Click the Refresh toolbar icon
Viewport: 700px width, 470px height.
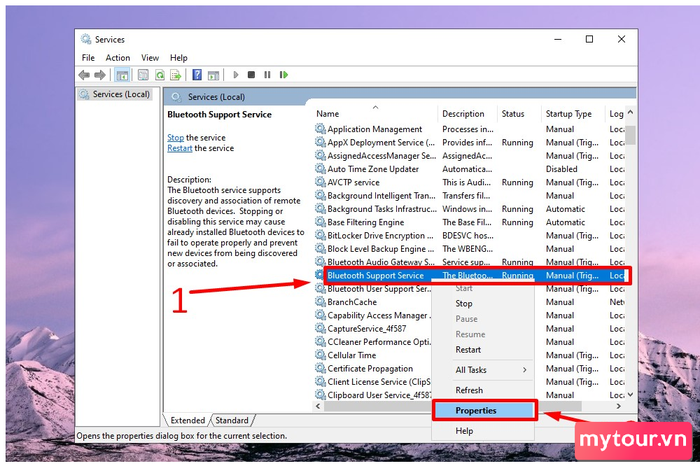pyautogui.click(x=159, y=75)
